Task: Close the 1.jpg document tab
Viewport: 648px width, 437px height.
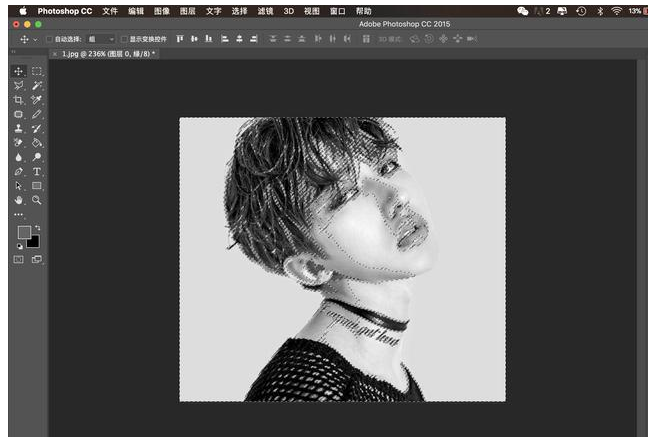Action: tap(55, 53)
